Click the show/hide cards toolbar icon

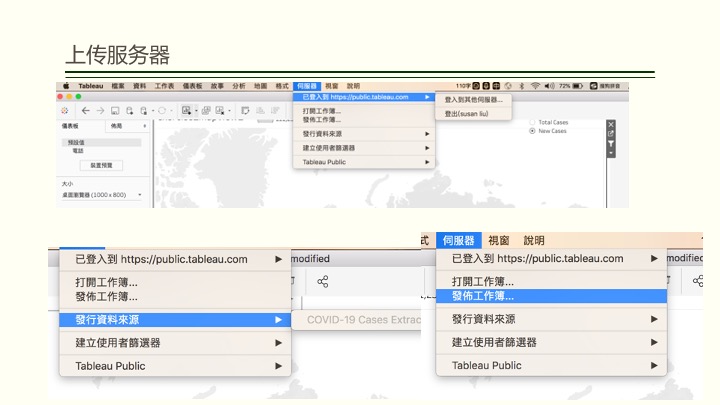(245, 110)
